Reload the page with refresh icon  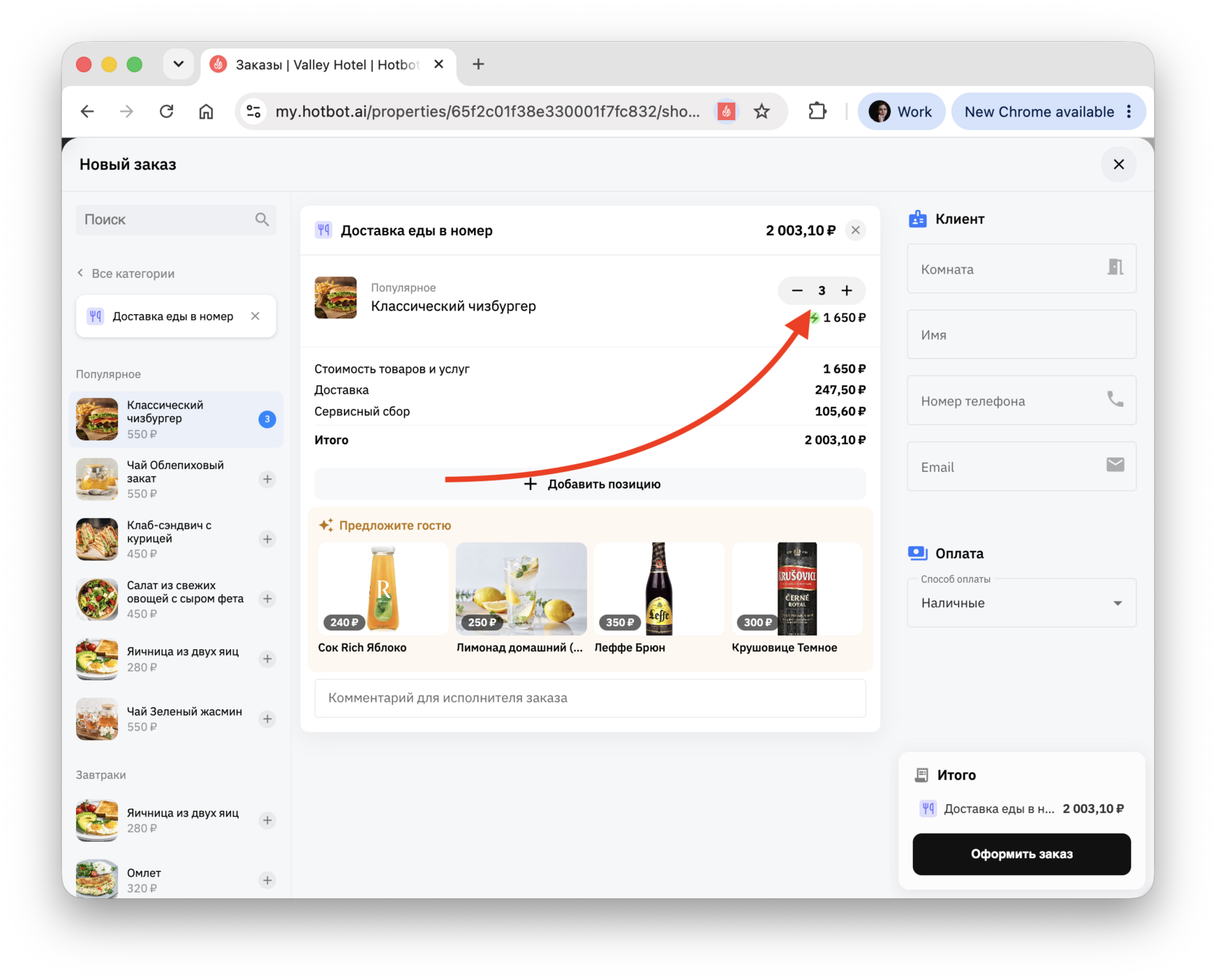click(x=166, y=111)
